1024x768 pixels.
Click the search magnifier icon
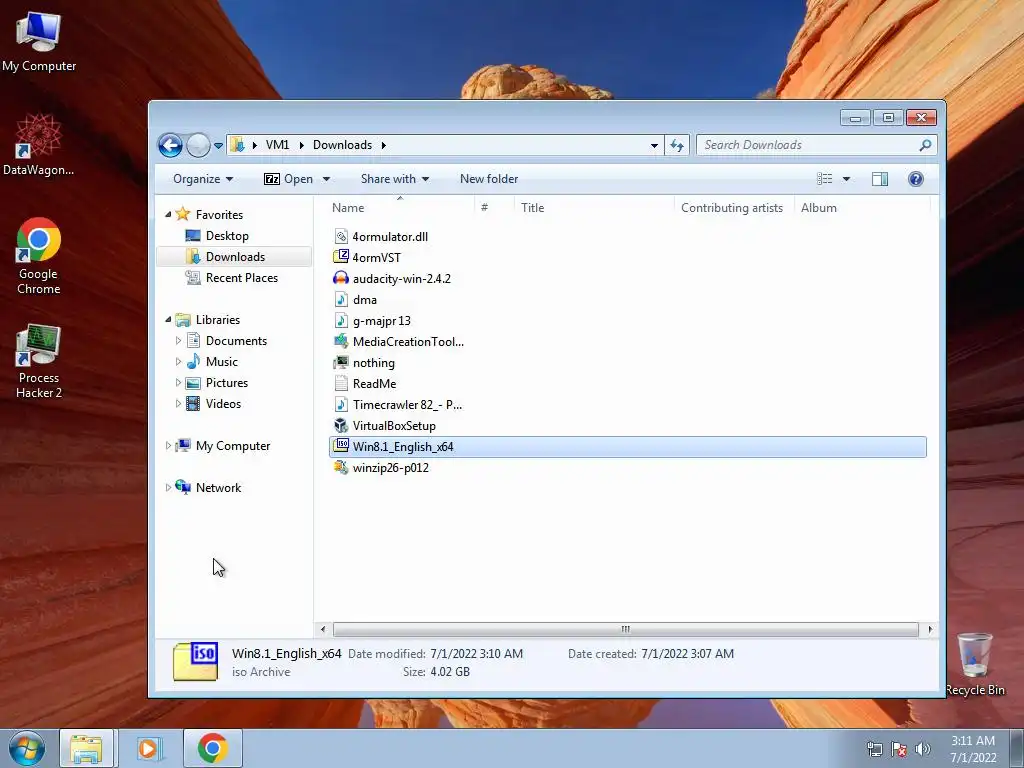925,145
